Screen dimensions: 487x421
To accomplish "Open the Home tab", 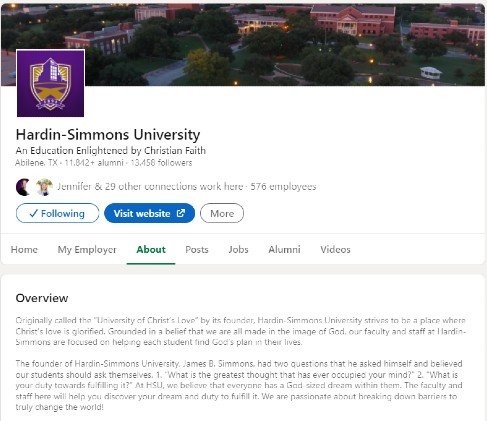I will 24,250.
